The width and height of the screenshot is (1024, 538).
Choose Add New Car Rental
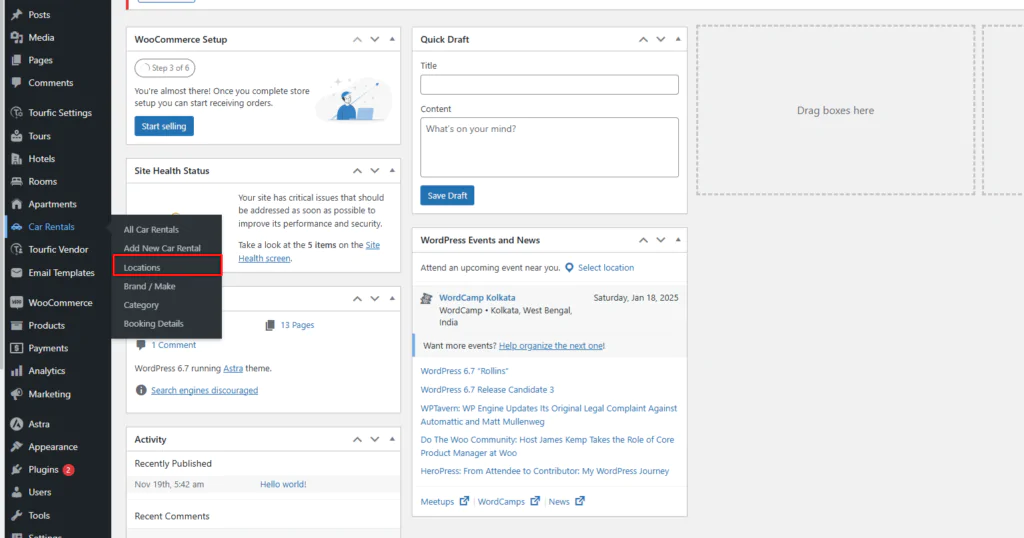[162, 248]
